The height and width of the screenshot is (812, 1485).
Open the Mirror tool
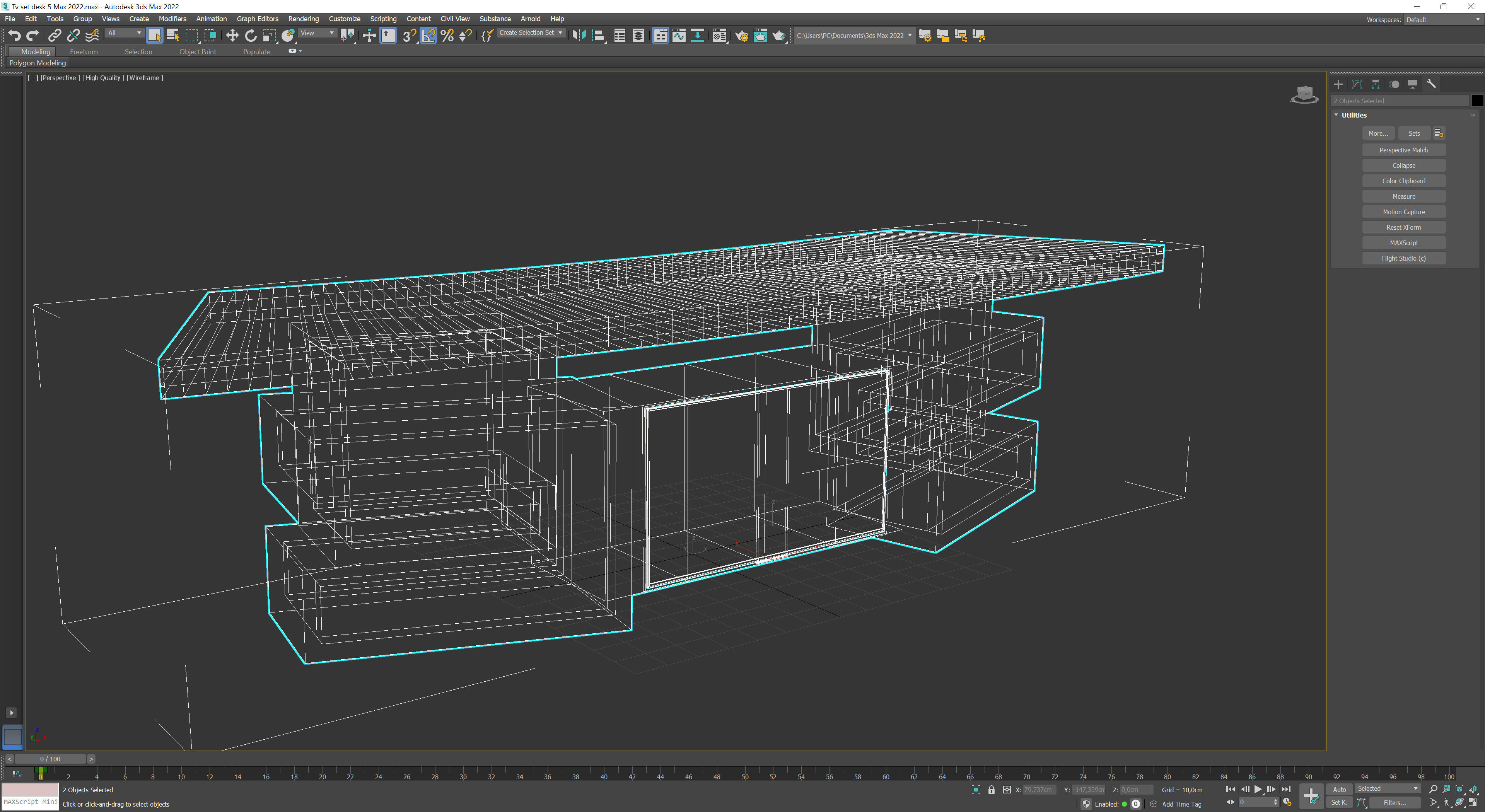(x=579, y=36)
